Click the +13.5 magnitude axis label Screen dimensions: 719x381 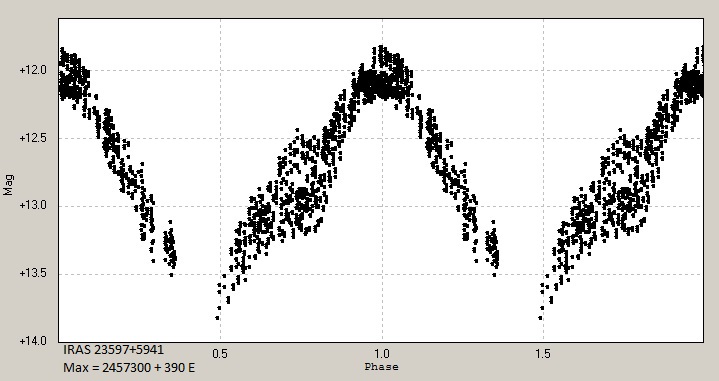click(x=33, y=273)
